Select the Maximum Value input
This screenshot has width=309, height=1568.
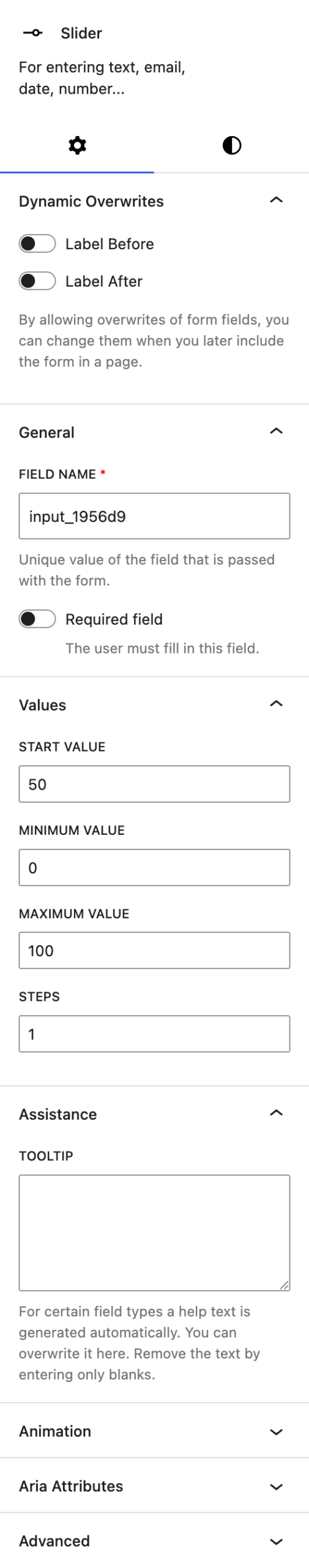154,951
